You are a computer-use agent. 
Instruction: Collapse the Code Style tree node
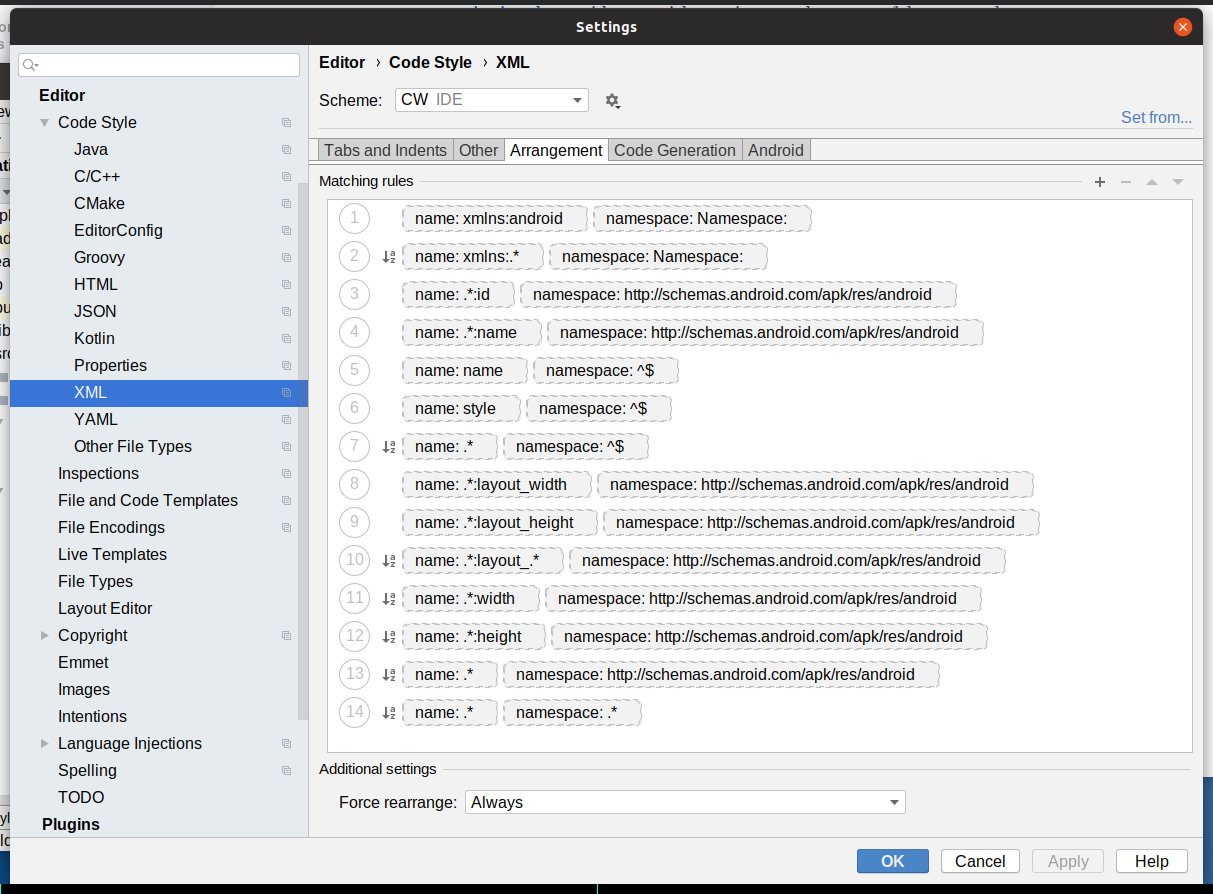tap(45, 123)
